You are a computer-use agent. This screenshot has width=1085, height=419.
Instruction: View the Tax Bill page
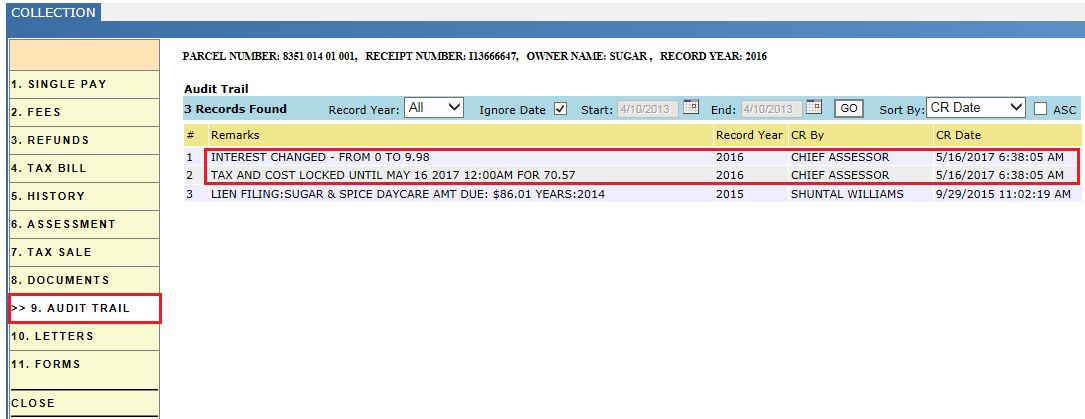[84, 168]
